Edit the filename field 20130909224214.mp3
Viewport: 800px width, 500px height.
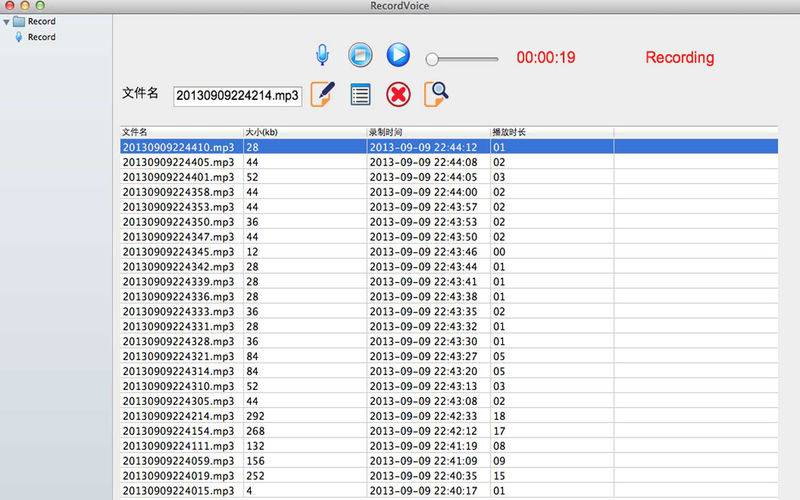tap(237, 96)
